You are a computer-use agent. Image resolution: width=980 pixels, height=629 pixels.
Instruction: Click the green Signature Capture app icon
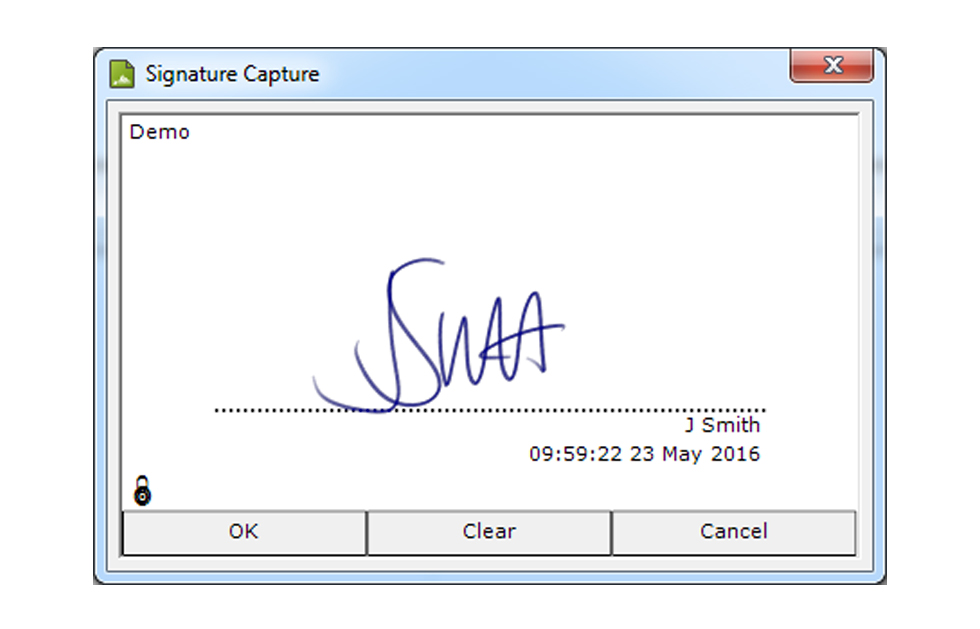122,74
